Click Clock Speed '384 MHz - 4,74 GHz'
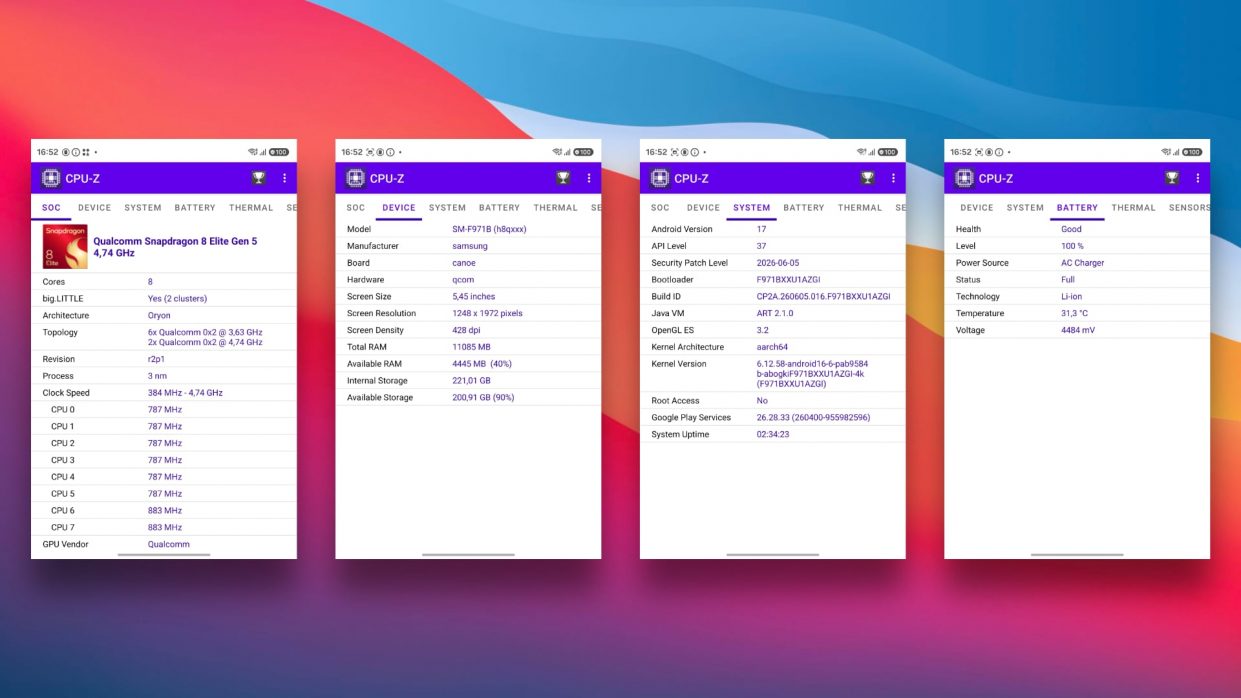The height and width of the screenshot is (698, 1241). tap(185, 393)
